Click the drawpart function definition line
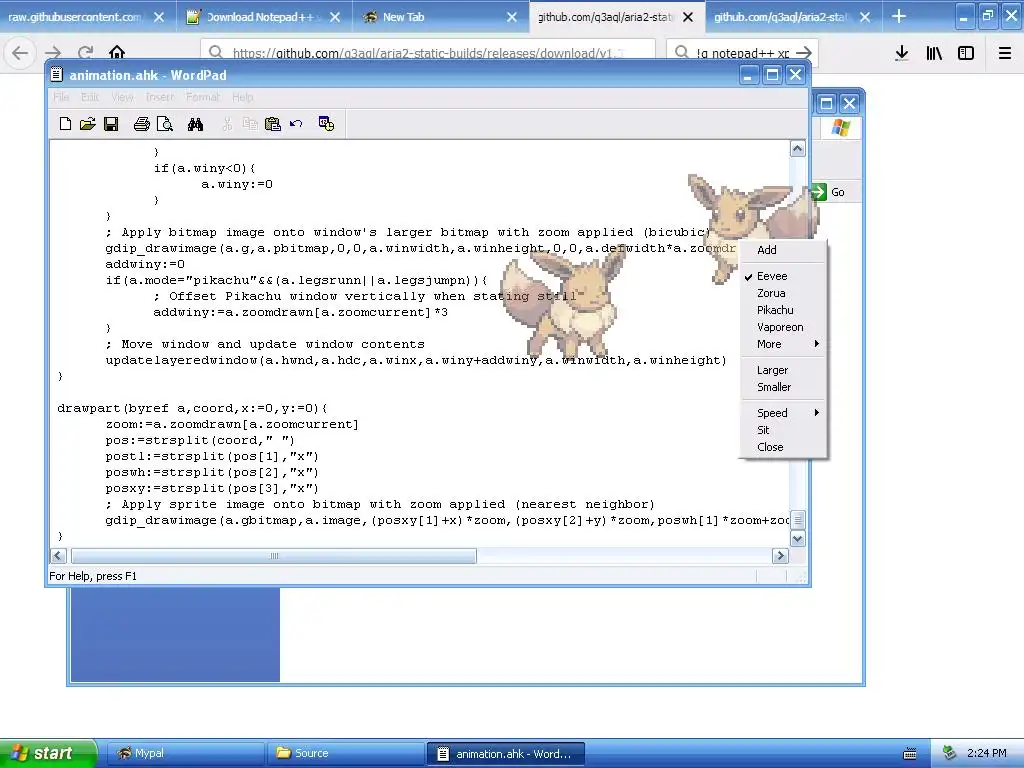 [193, 408]
